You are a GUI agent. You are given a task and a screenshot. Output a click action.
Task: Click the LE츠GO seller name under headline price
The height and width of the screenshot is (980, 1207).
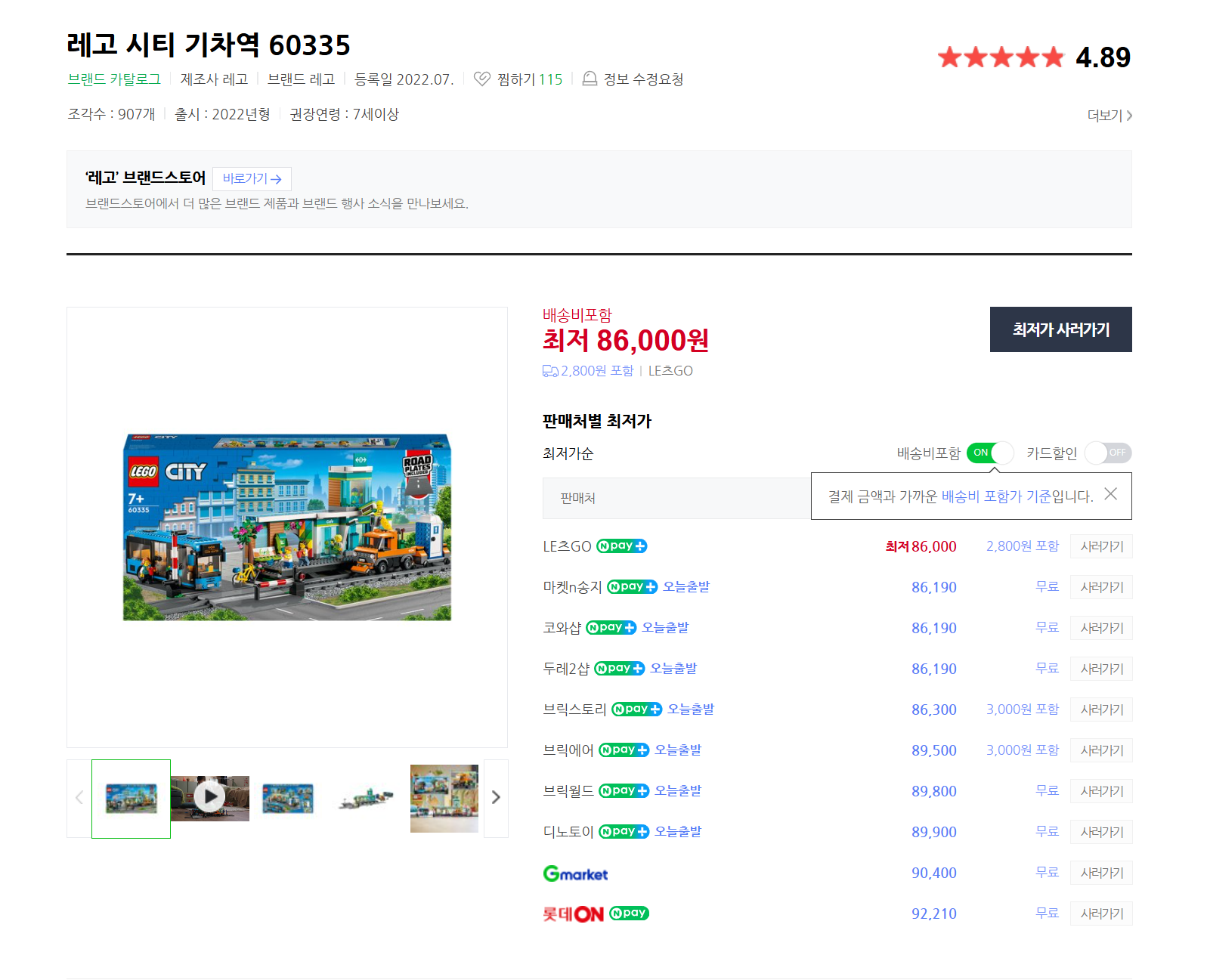[x=670, y=371]
